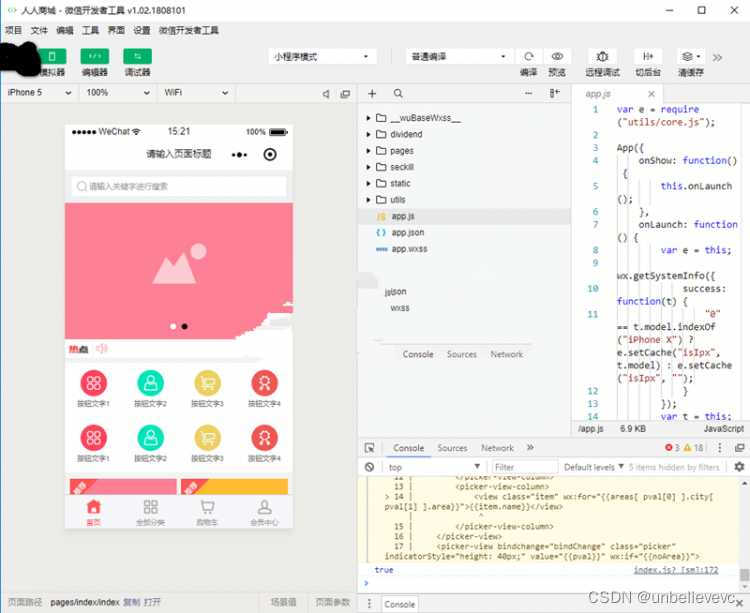Image resolution: width=750 pixels, height=613 pixels.
Task: Click the clear console icon
Action: pos(369,467)
